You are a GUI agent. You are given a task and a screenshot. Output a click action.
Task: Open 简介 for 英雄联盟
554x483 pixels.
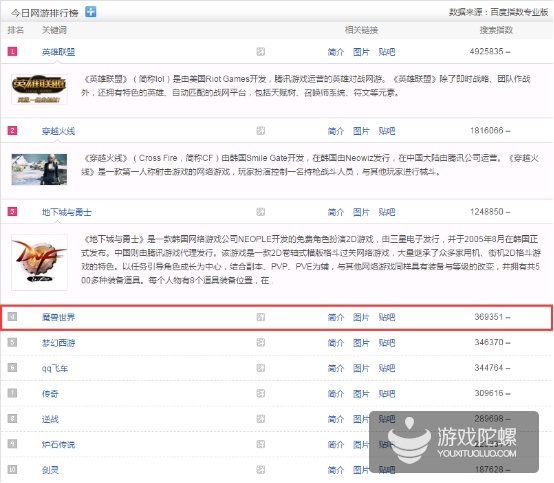(x=336, y=52)
